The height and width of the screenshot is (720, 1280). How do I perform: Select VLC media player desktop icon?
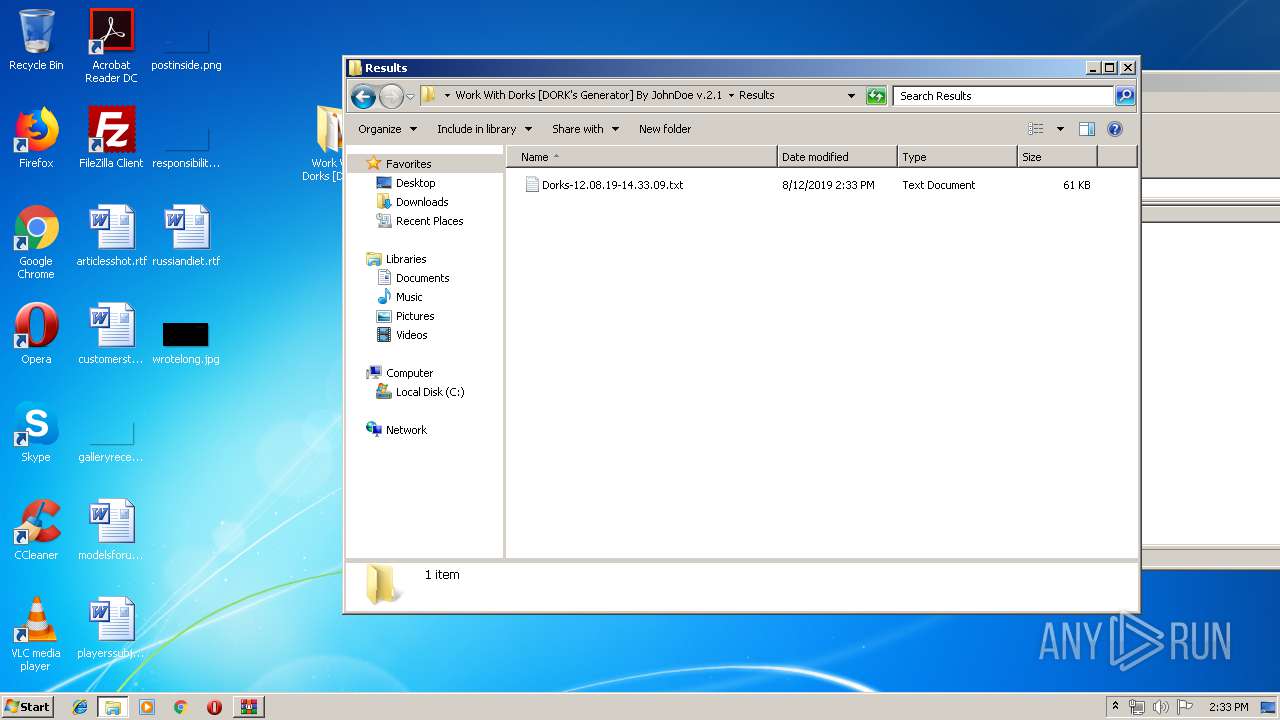[36, 634]
